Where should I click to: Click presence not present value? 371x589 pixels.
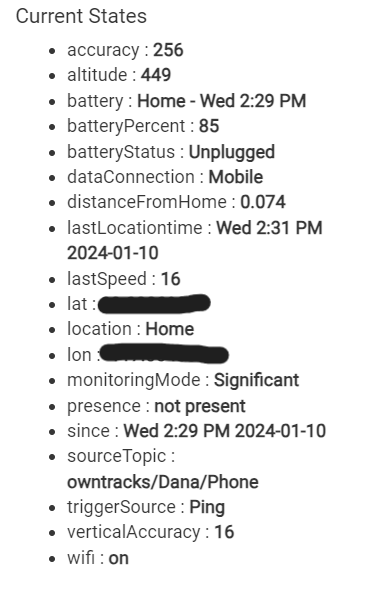(x=200, y=406)
